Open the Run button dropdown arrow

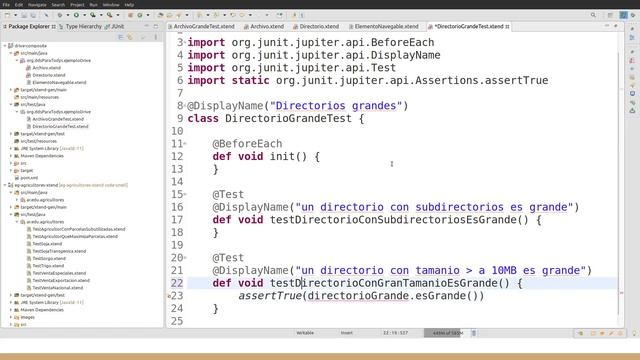pos(84,15)
